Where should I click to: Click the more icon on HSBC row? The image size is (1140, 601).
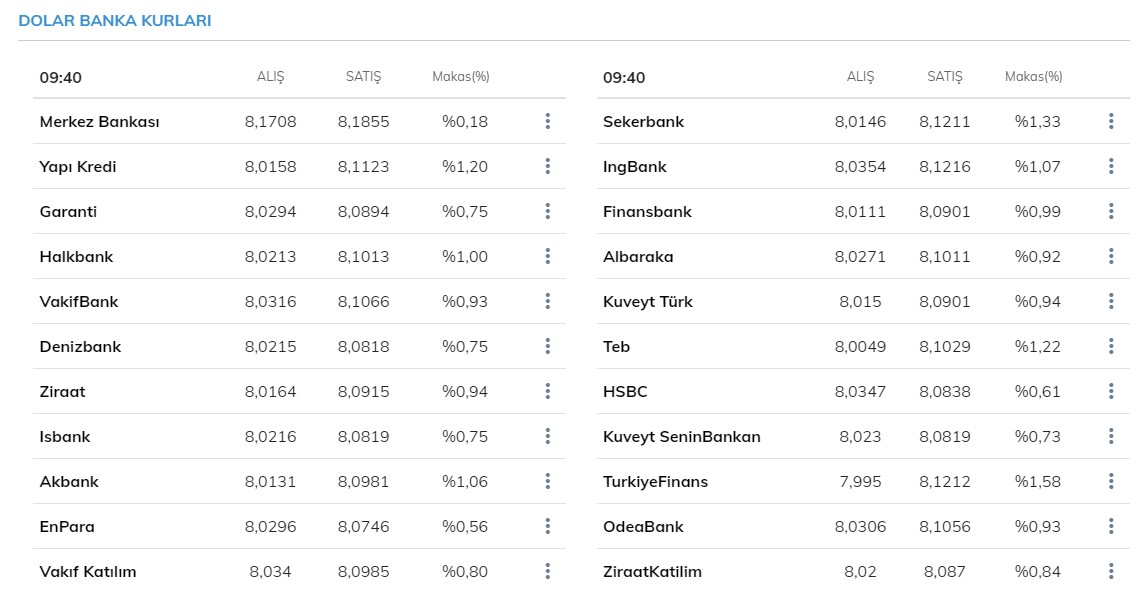tap(1111, 391)
